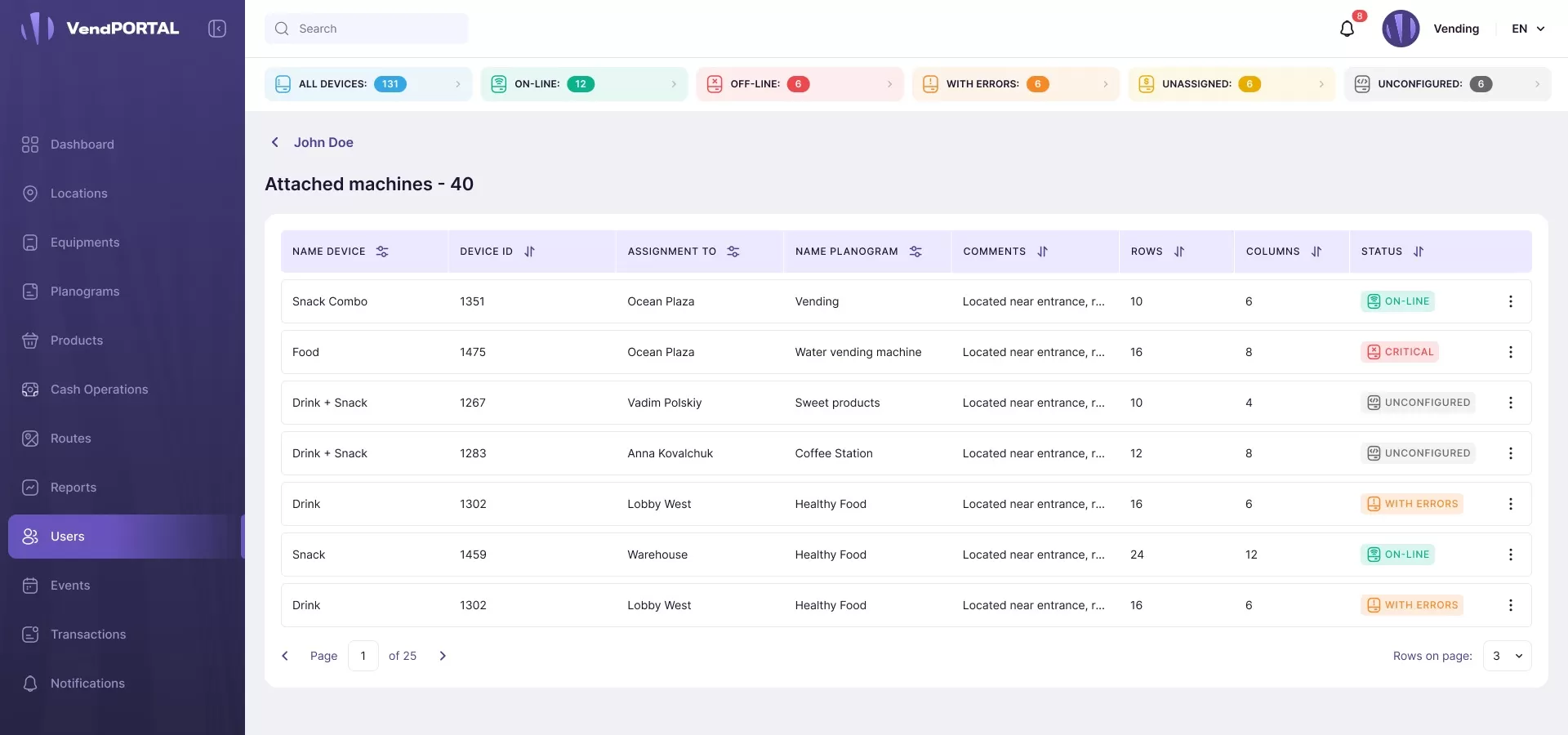Open Planograms in the sidebar
The width and height of the screenshot is (1568, 735).
(85, 292)
